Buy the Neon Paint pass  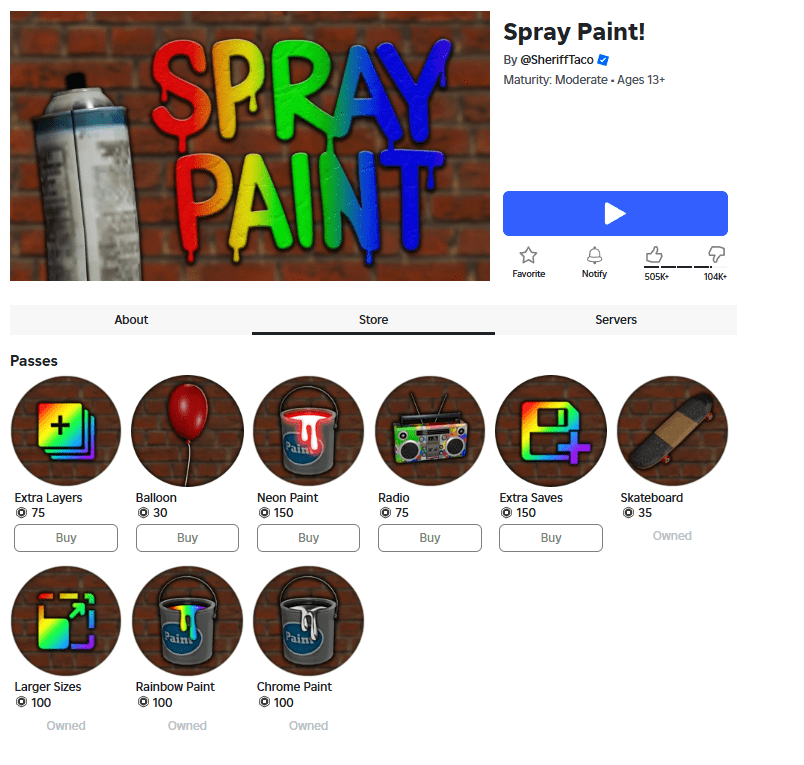(308, 538)
